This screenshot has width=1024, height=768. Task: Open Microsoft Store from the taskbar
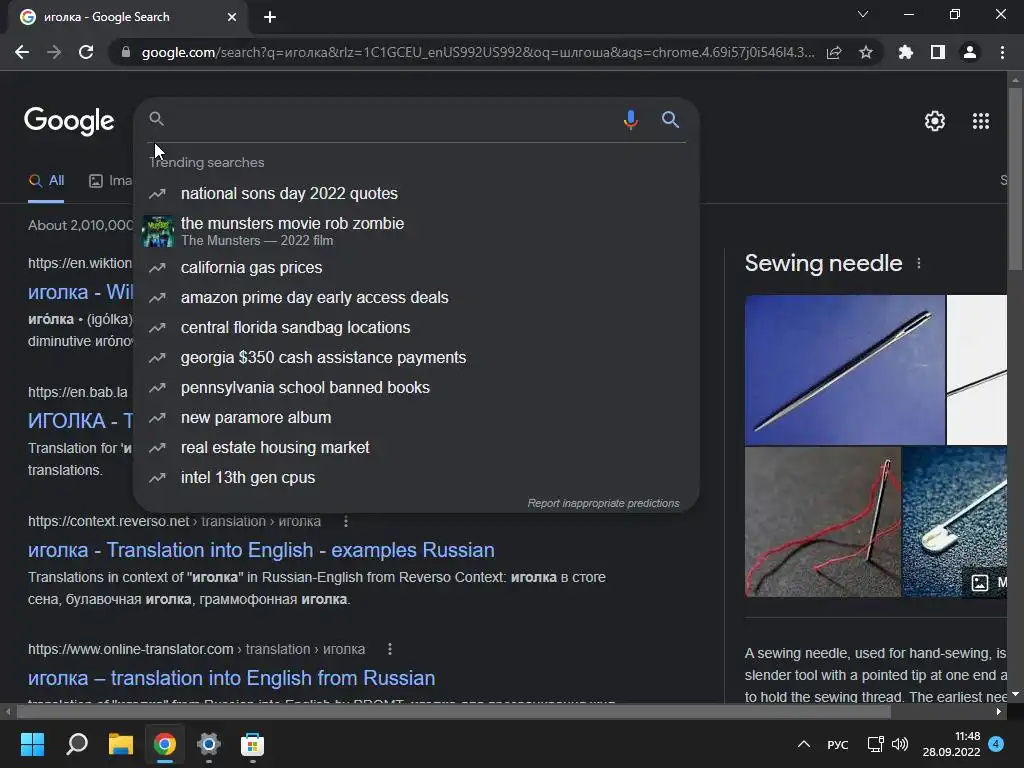click(253, 744)
